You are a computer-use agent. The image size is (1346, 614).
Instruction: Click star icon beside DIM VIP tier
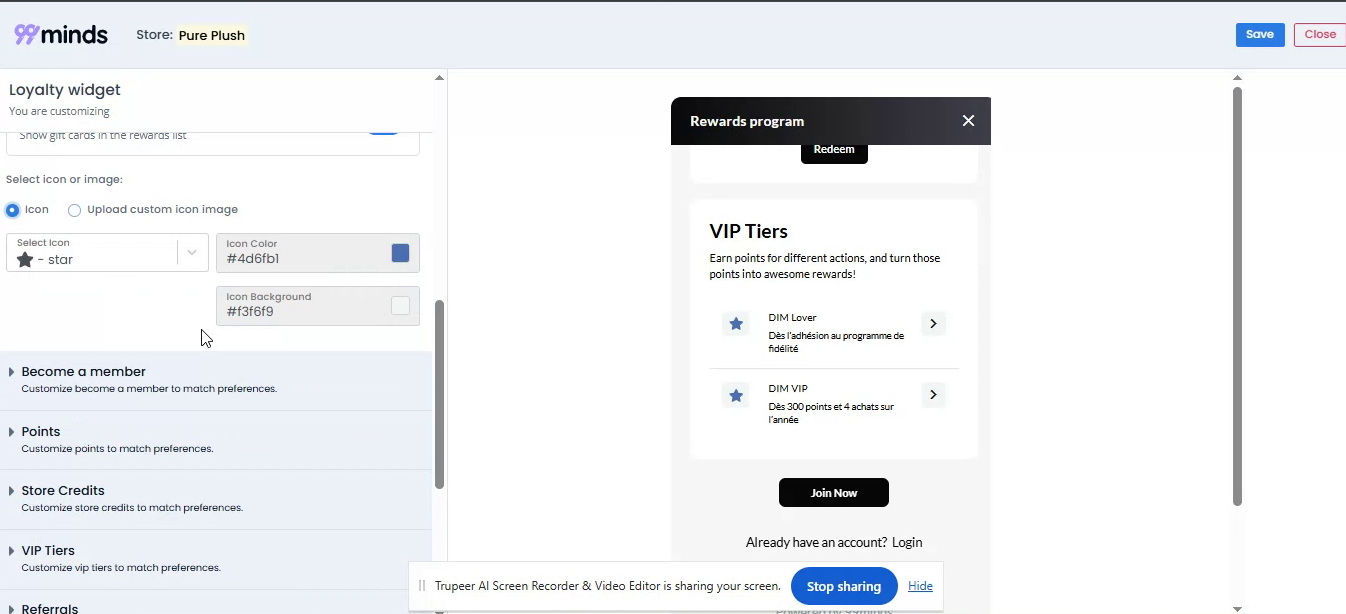(736, 395)
